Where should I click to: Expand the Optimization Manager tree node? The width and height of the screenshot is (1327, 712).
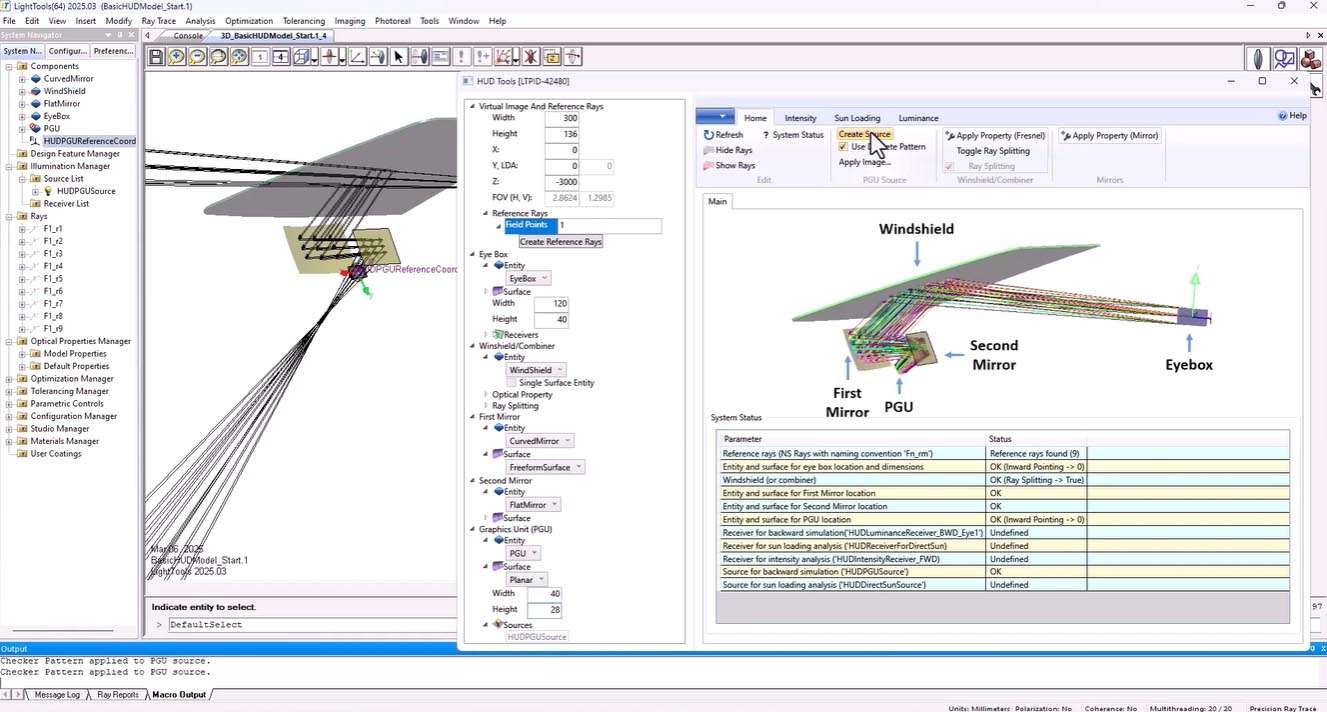pyautogui.click(x=10, y=379)
